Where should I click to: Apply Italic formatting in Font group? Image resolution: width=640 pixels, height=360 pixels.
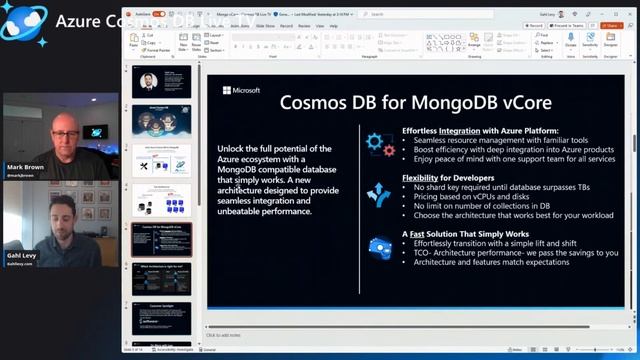click(x=243, y=47)
